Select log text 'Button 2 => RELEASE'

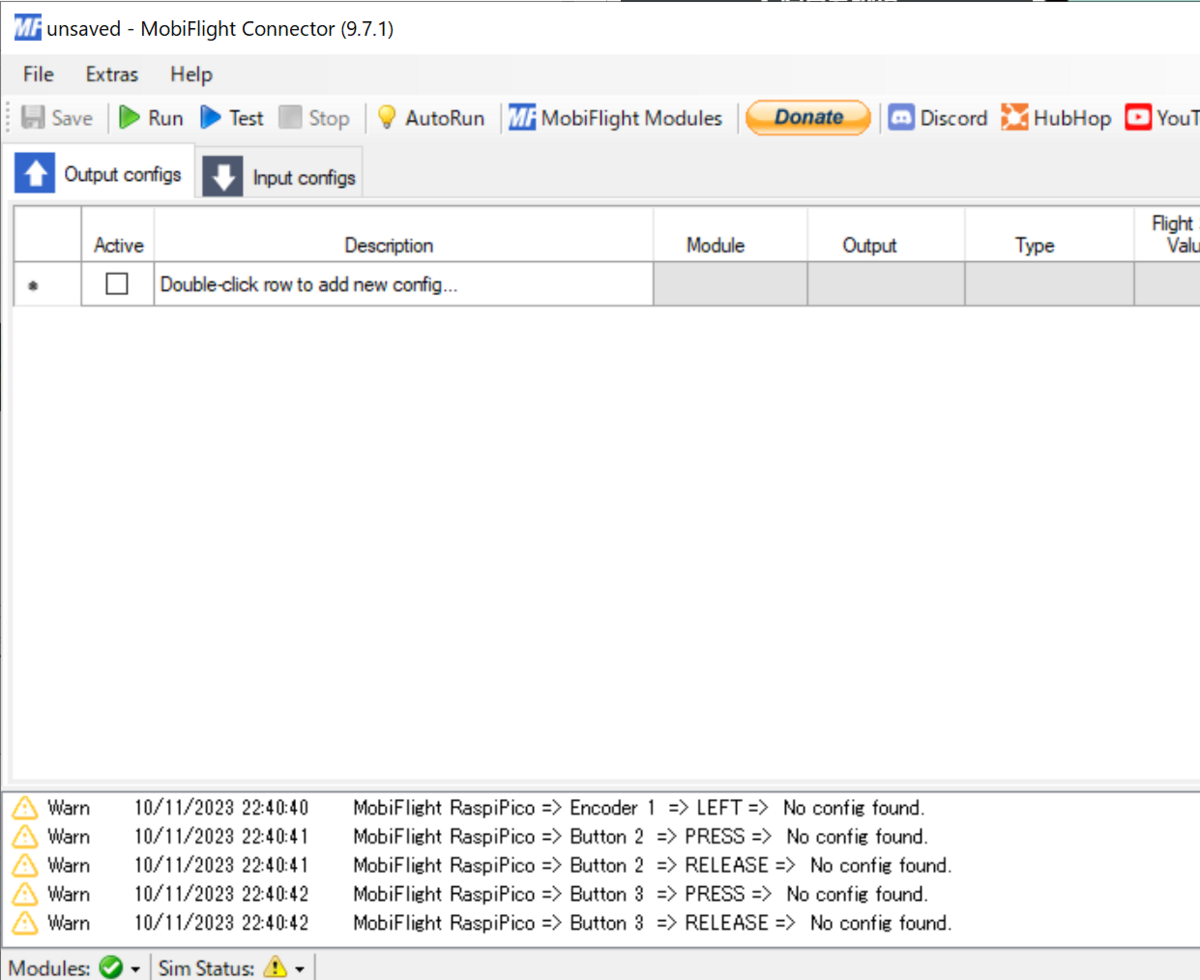(x=669, y=865)
